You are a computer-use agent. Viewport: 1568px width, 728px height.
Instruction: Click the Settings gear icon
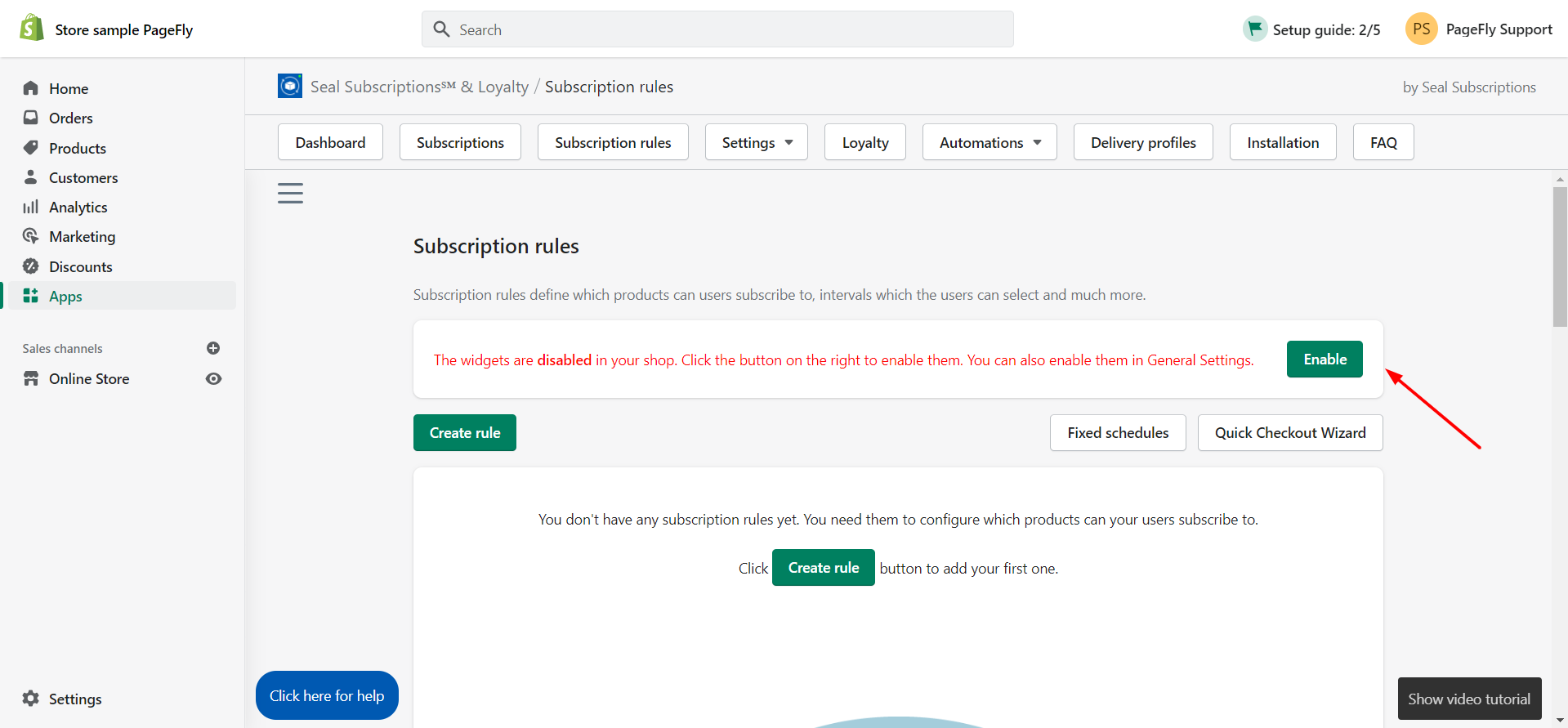[31, 699]
